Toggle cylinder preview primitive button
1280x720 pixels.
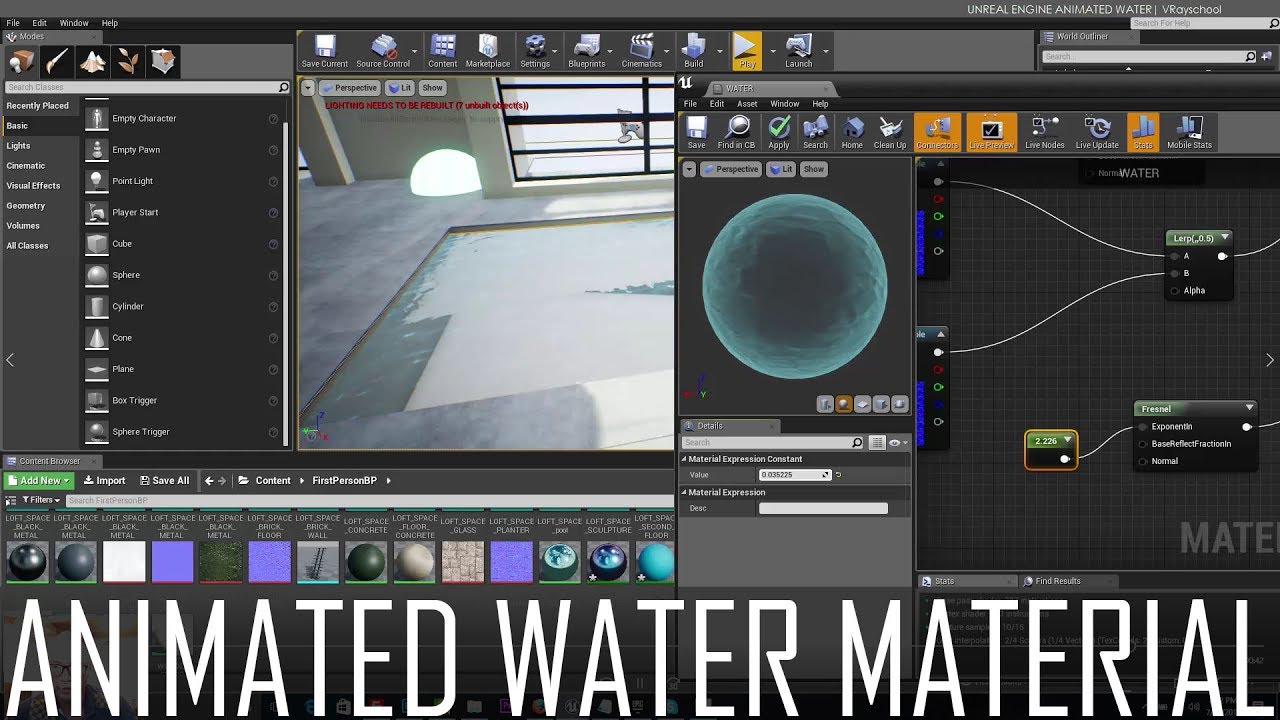[824, 404]
